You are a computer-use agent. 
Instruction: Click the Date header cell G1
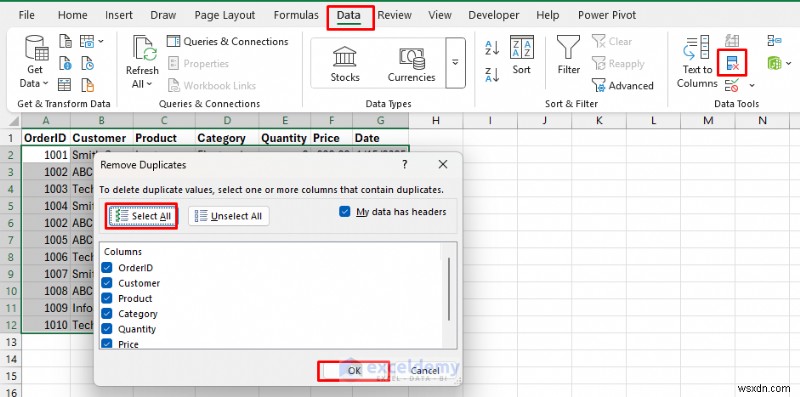click(381, 138)
